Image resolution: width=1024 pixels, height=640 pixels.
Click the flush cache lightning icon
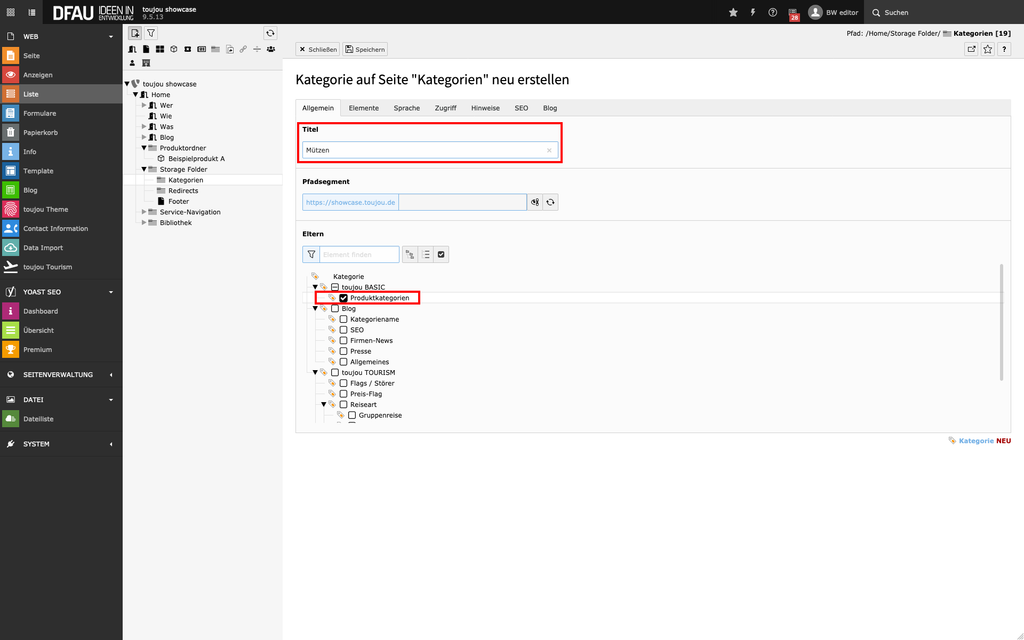pos(752,12)
